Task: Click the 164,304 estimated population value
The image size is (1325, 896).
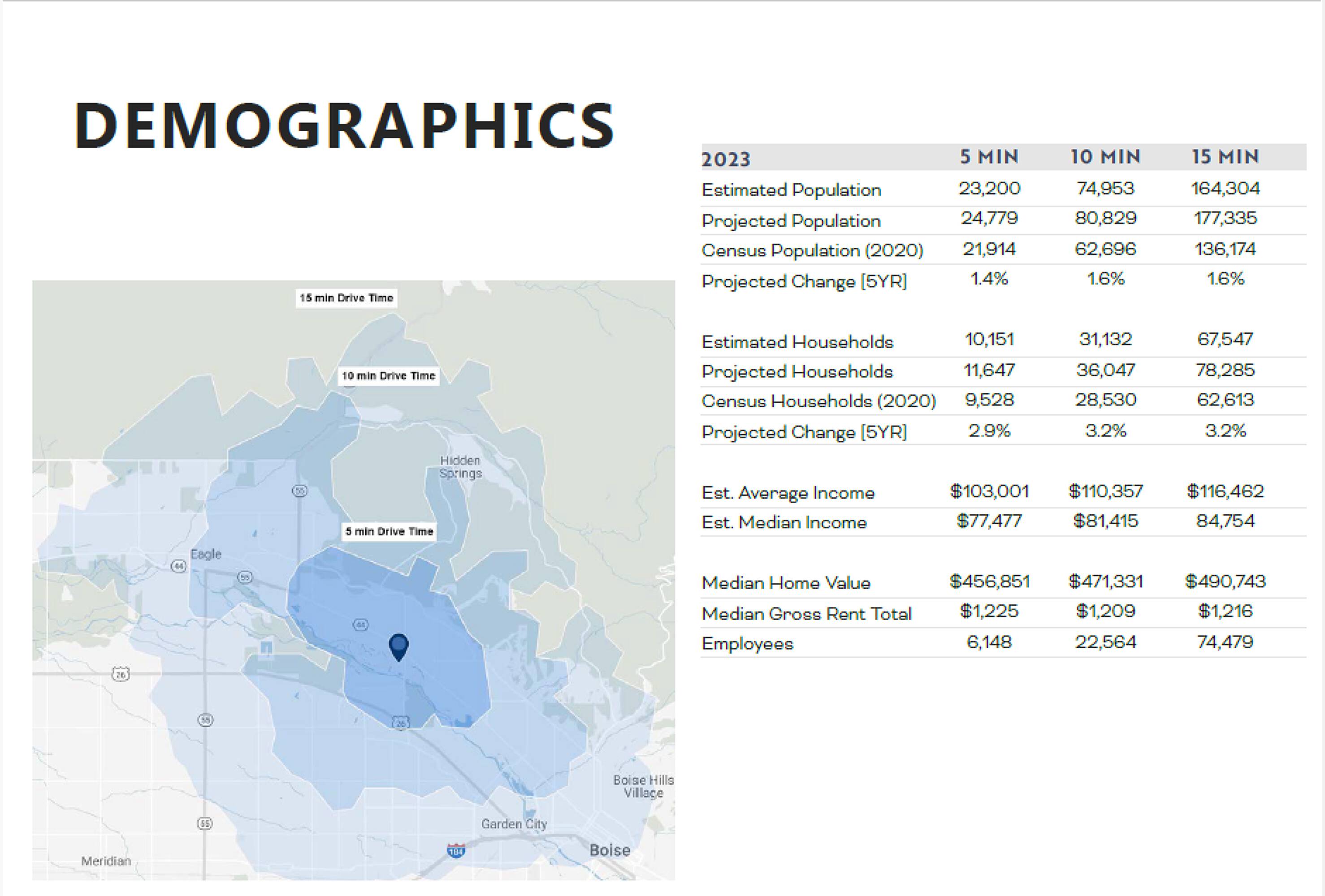Action: (x=1225, y=189)
